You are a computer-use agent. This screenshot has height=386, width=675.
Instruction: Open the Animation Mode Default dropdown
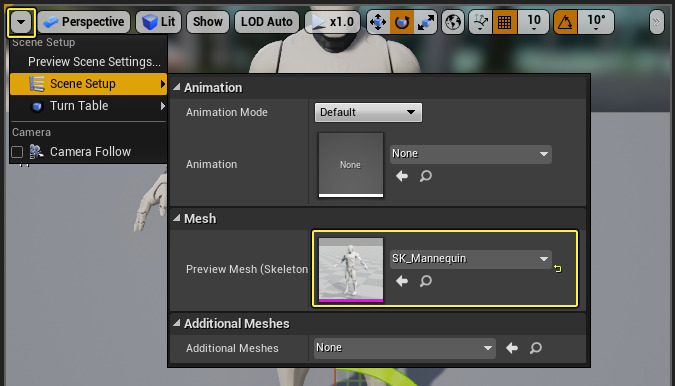368,112
